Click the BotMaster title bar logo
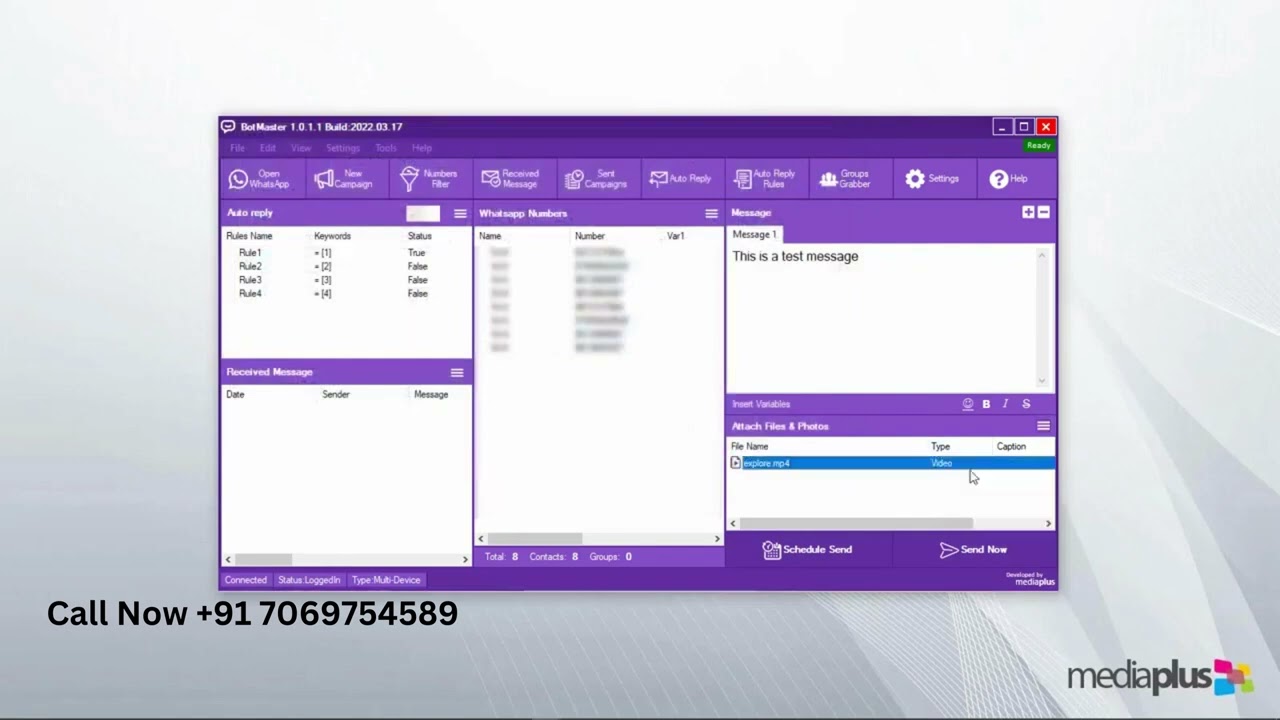The height and width of the screenshot is (720, 1280). click(x=228, y=127)
